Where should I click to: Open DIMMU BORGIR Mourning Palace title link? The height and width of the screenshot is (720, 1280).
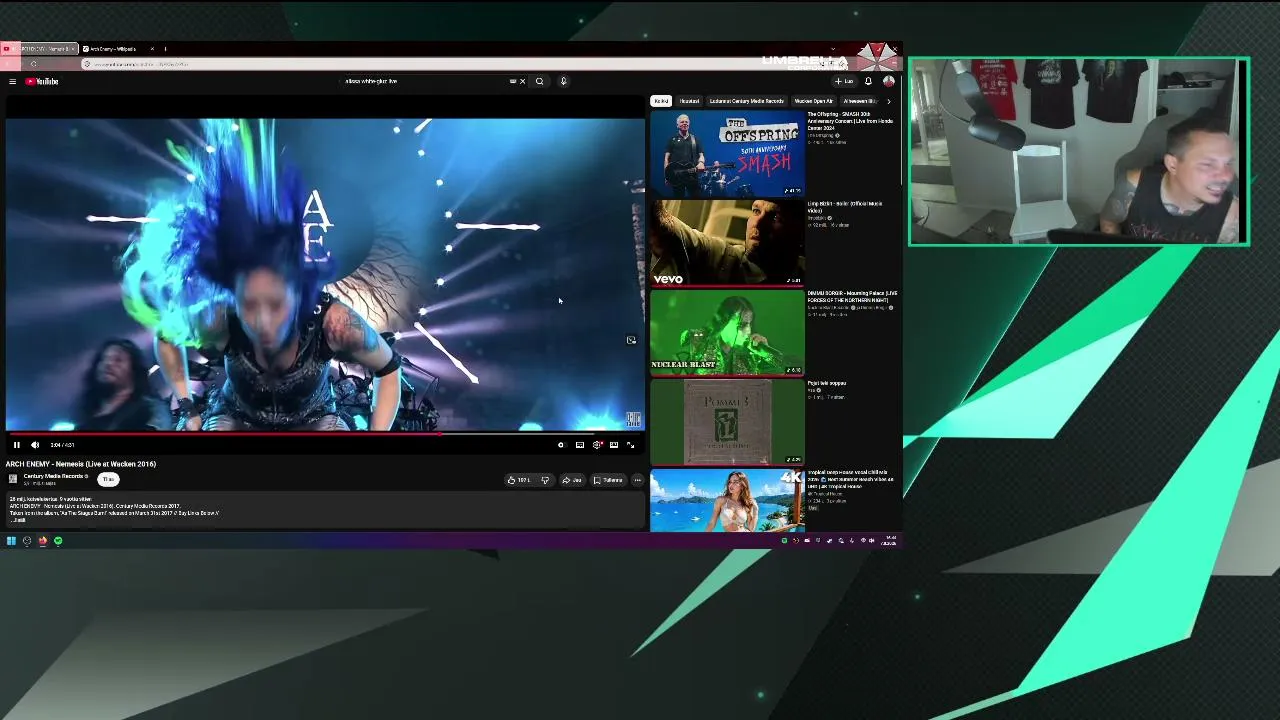[852, 296]
